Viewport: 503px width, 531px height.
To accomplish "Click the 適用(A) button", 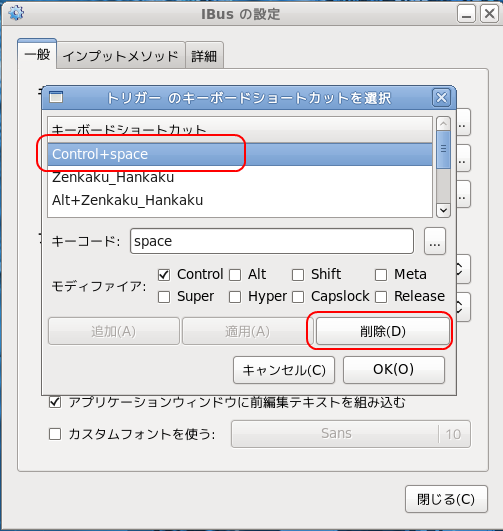I will coord(247,331).
